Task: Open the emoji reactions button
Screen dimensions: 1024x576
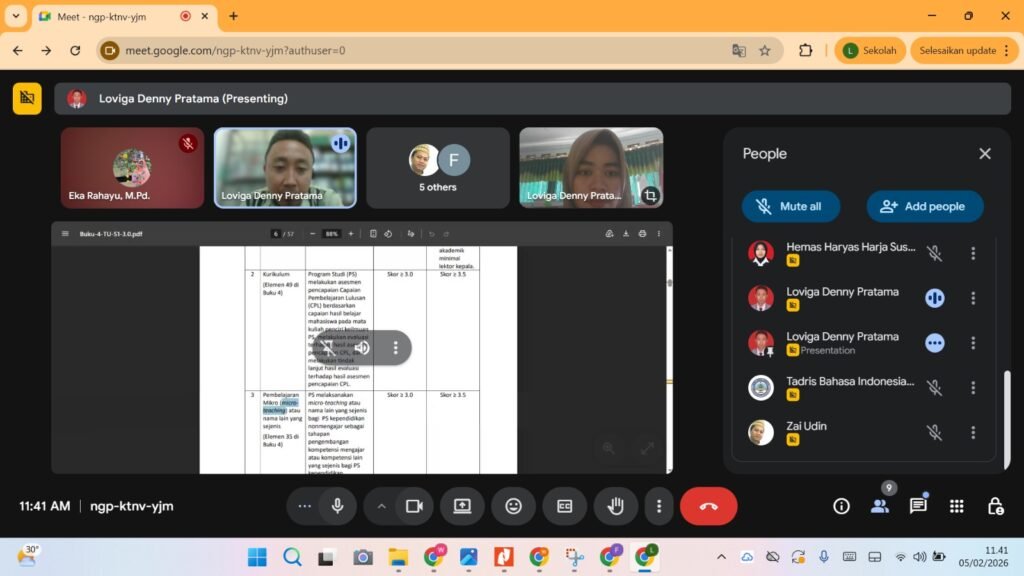Action: 513,506
